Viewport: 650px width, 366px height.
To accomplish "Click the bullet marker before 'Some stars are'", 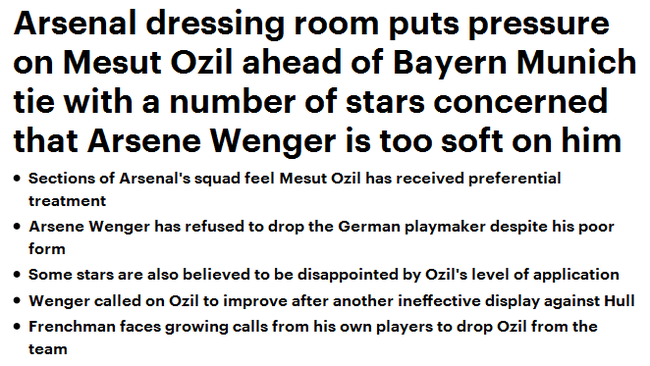I will pos(17,275).
